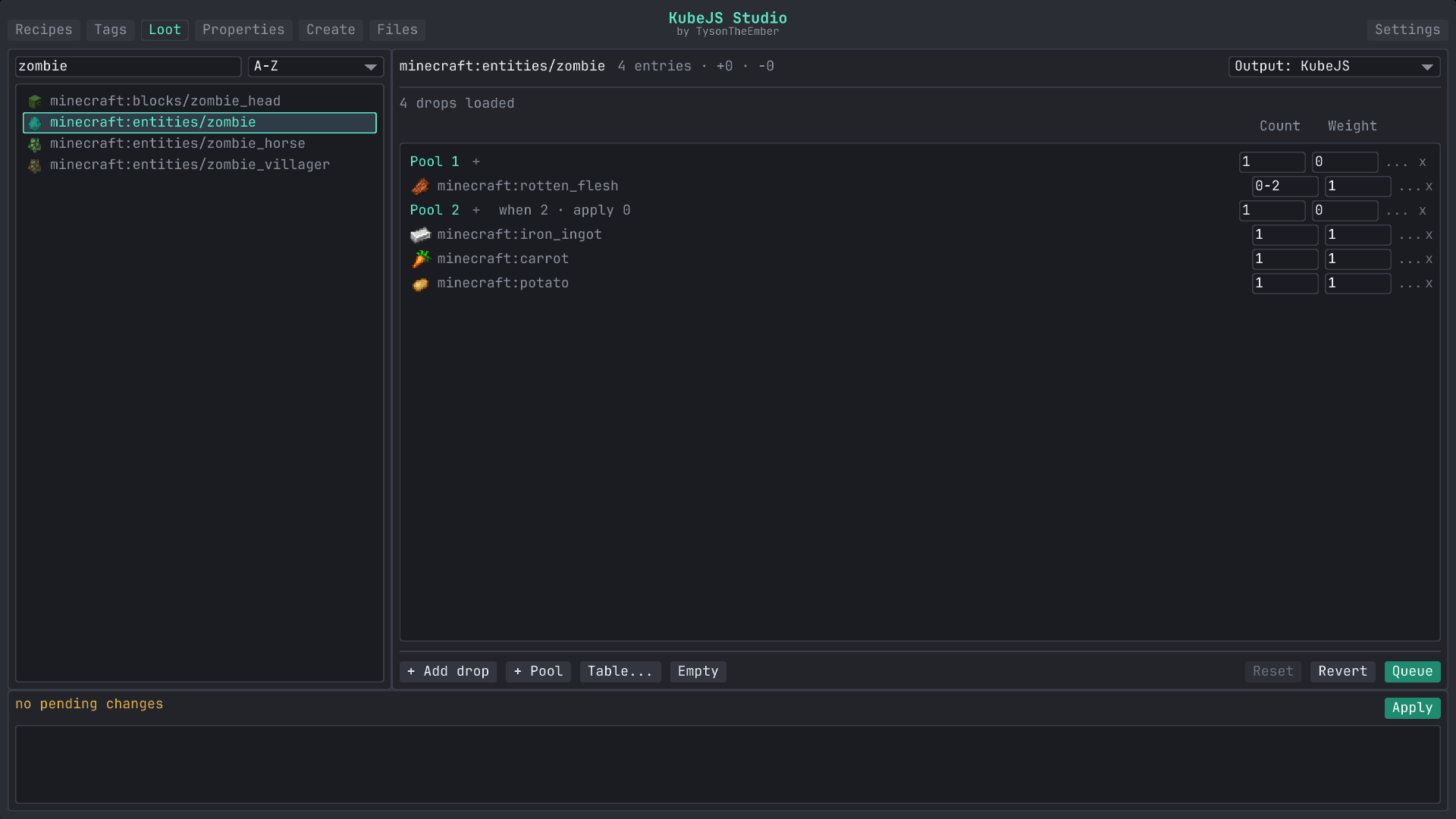This screenshot has height=819, width=1456.
Task: Switch to the Tags tab
Action: [111, 30]
